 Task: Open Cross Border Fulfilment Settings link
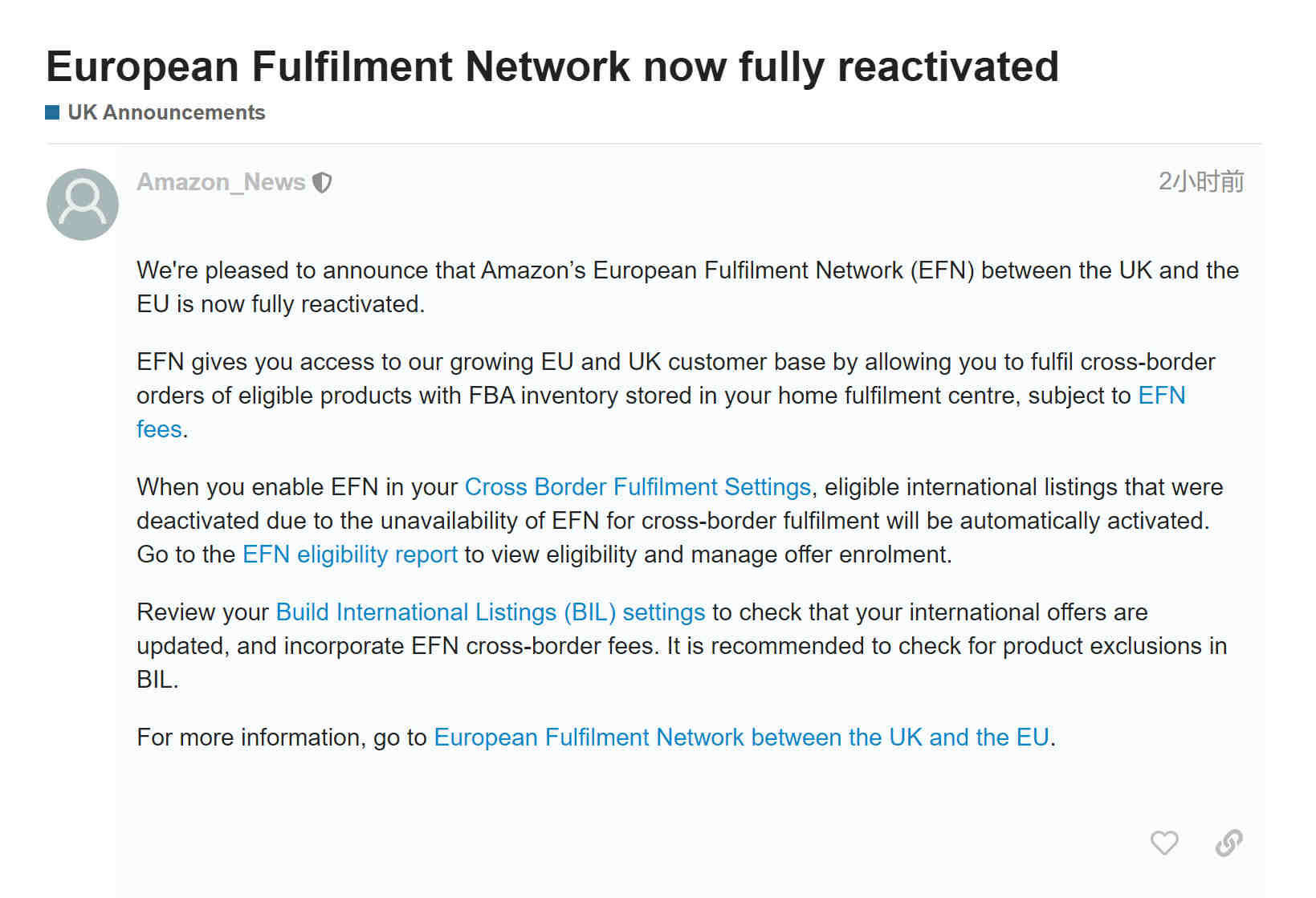638,487
